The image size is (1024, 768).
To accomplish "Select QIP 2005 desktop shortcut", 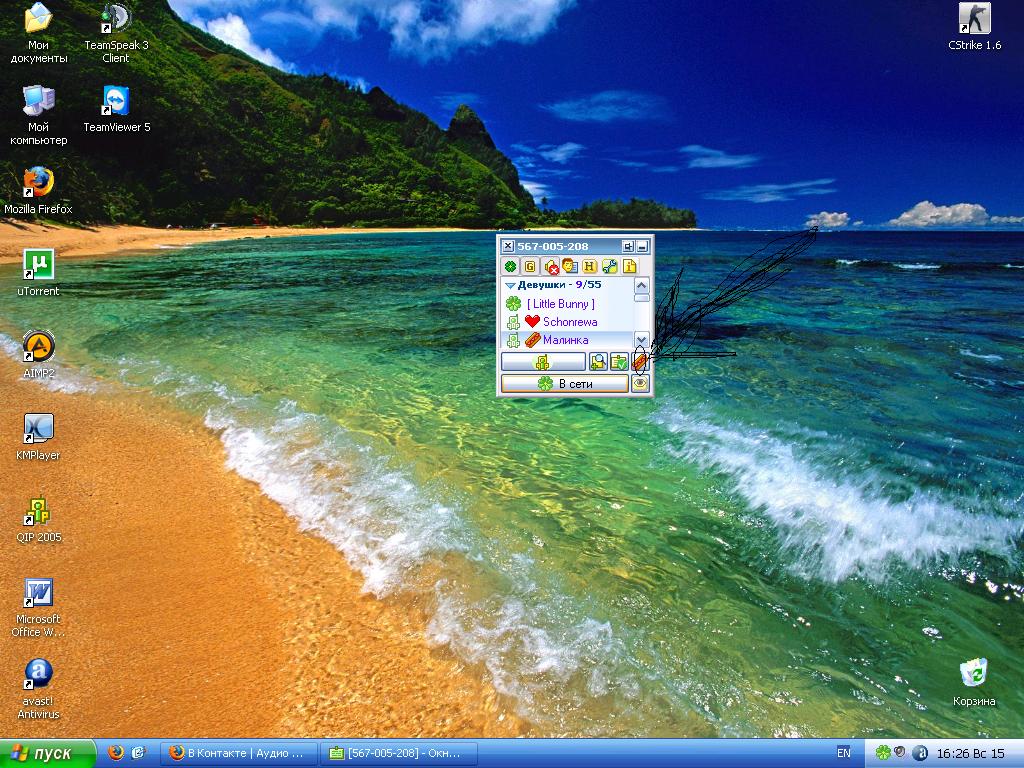I will click(39, 520).
